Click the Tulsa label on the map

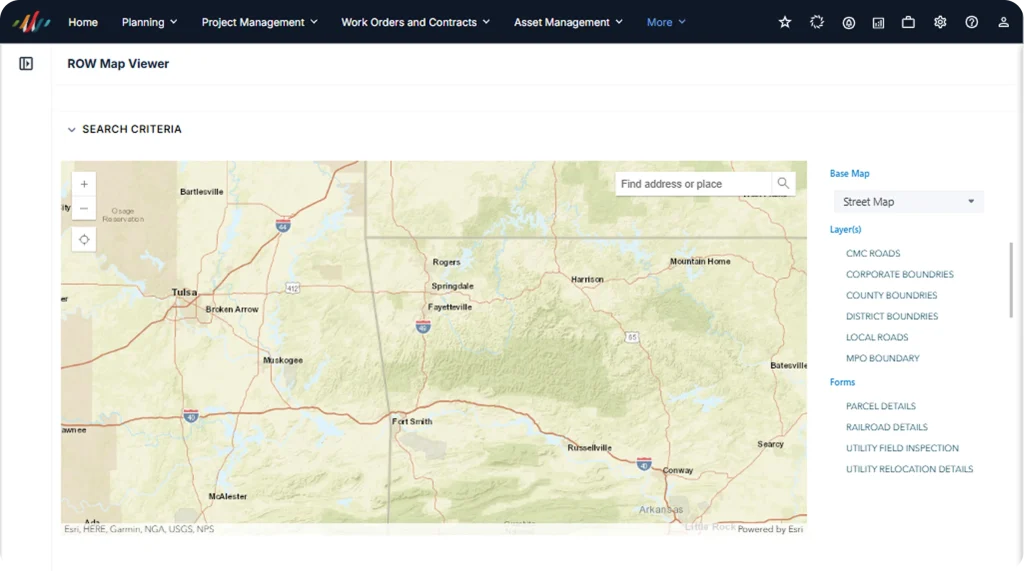(x=184, y=292)
